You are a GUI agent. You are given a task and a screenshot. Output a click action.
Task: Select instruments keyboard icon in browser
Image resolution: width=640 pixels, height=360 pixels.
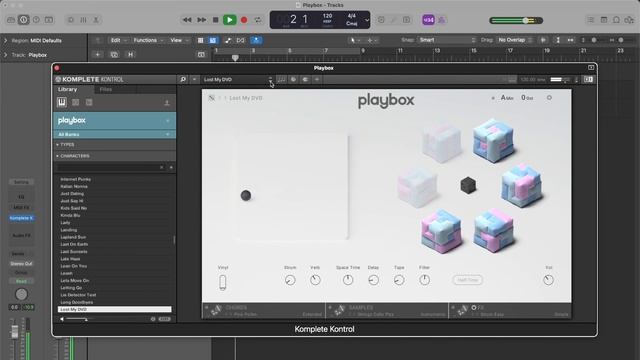click(62, 102)
